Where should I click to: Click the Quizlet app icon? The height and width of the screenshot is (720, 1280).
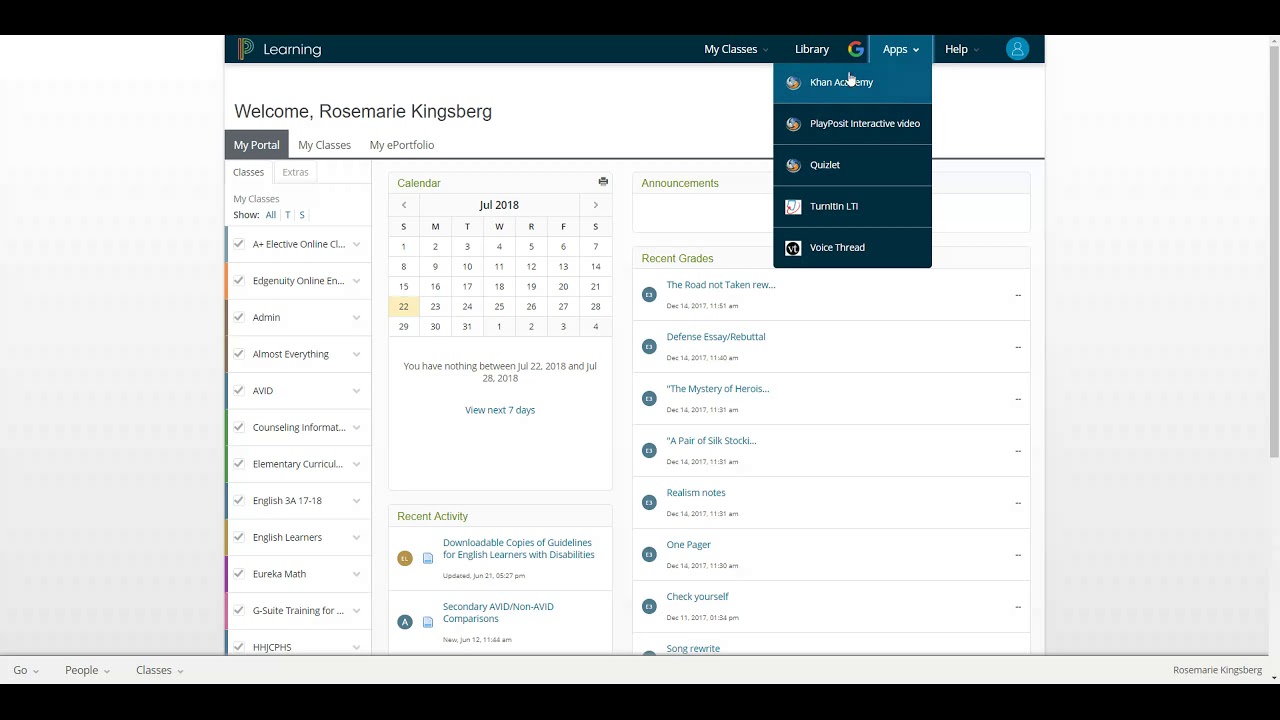pyautogui.click(x=793, y=165)
